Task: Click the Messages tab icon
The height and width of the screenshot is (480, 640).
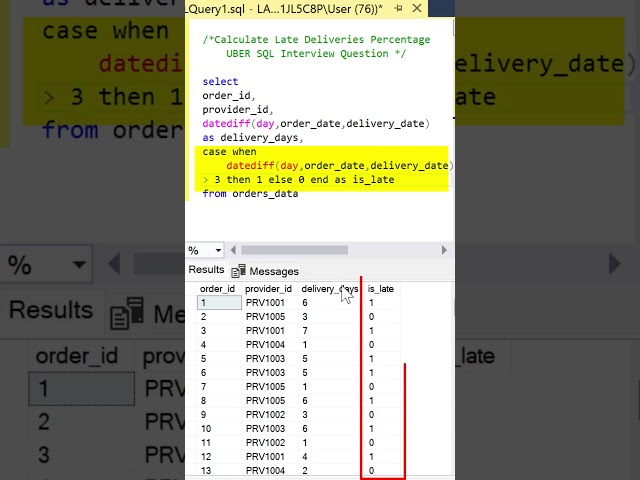Action: [x=238, y=271]
